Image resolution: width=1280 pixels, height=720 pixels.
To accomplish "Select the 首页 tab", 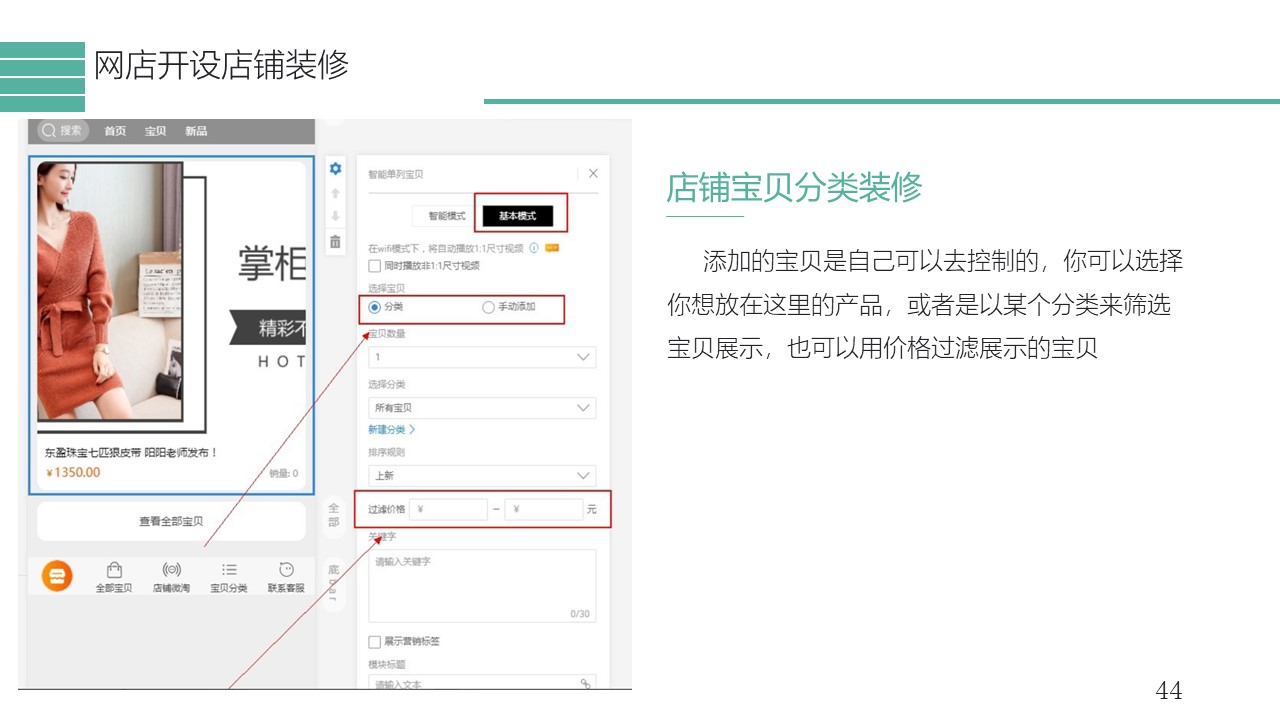I will click(115, 131).
